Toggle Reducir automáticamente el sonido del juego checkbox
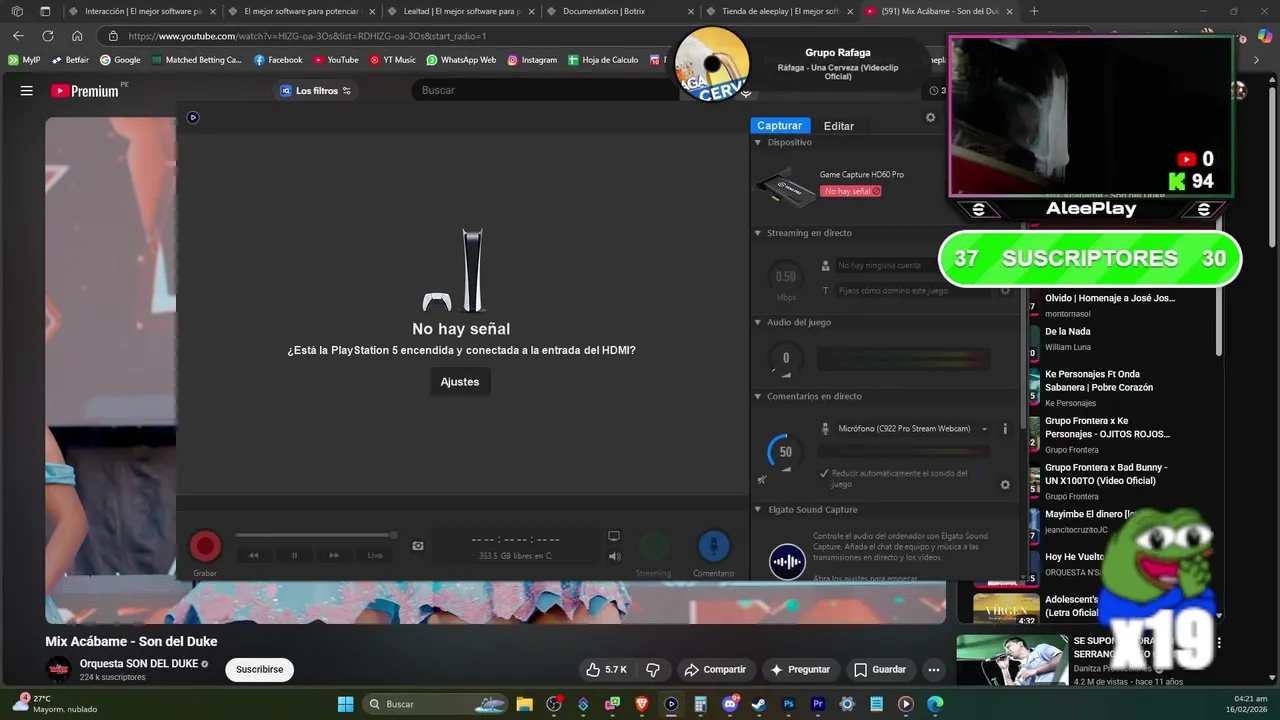Screen dimensions: 1280x720 (x=824, y=473)
